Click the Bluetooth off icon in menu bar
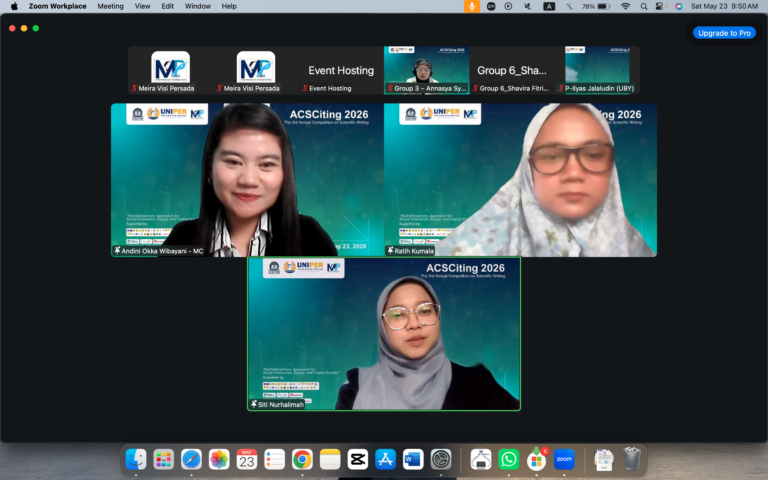768x480 pixels. point(569,6)
